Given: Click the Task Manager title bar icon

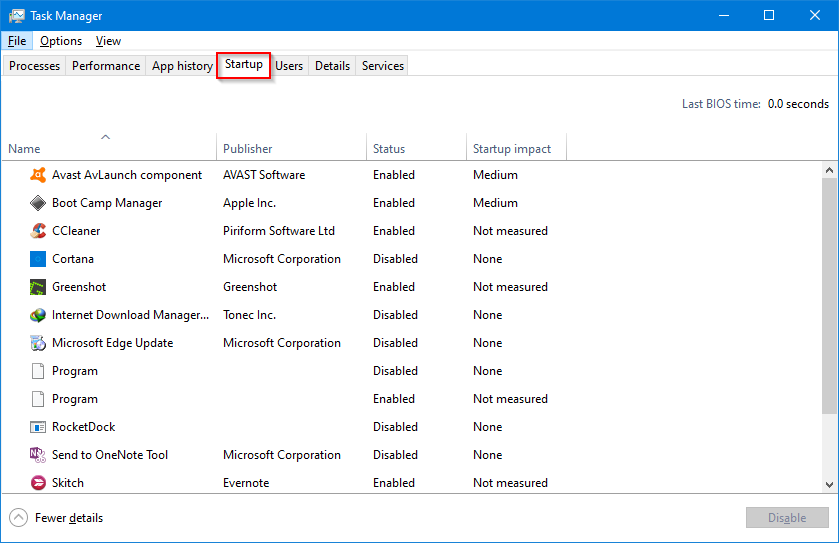Looking at the screenshot, I should tap(17, 16).
